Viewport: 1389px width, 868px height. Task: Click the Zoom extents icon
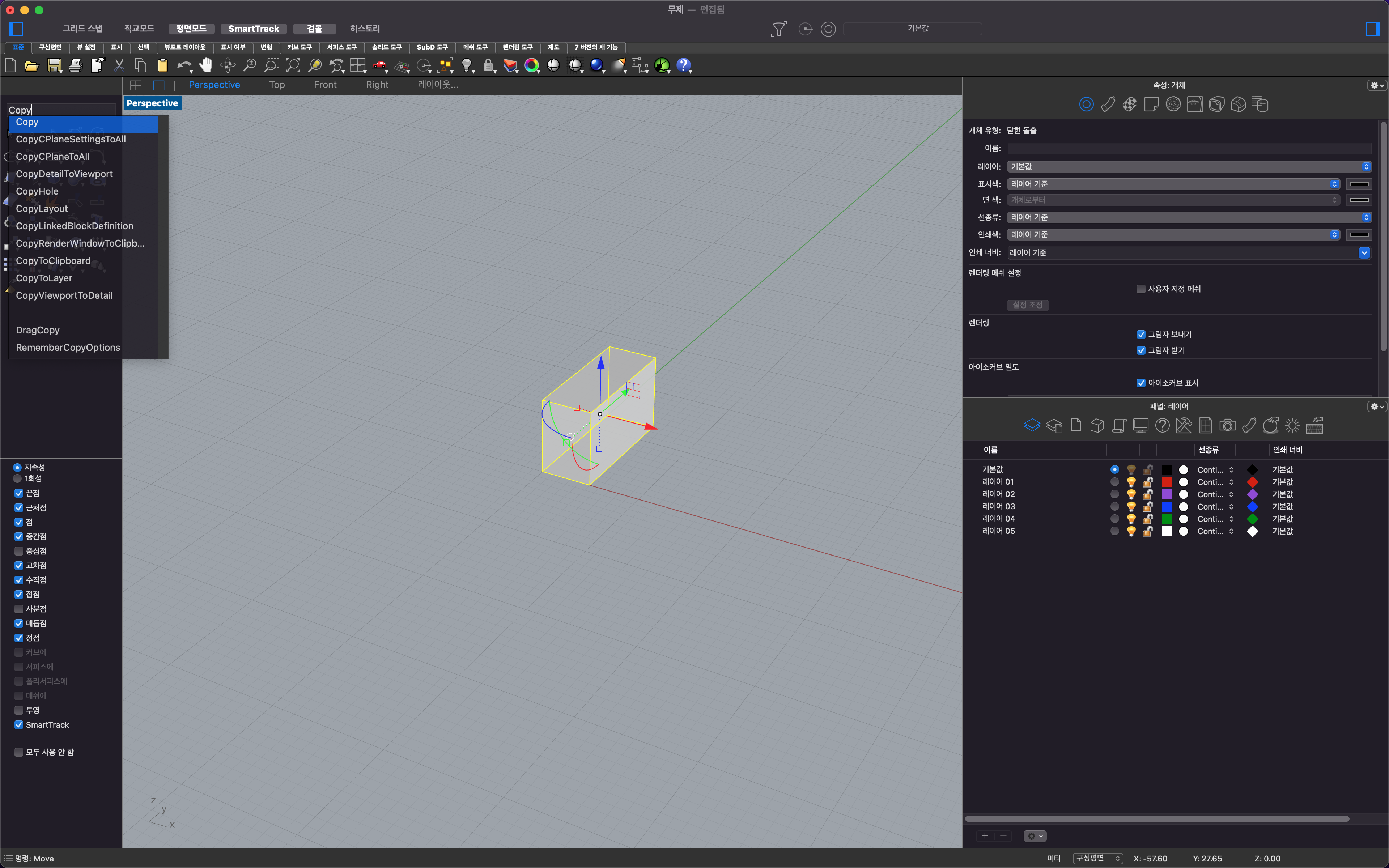(x=293, y=65)
